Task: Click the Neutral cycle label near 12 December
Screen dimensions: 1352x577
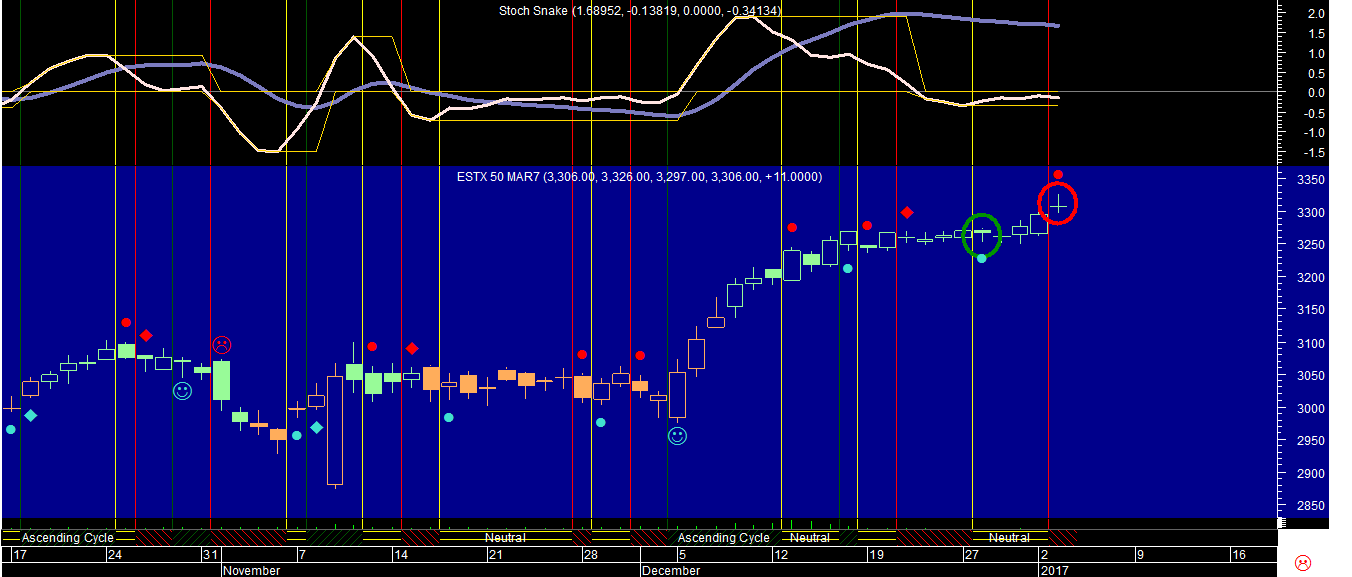Action: [x=810, y=537]
